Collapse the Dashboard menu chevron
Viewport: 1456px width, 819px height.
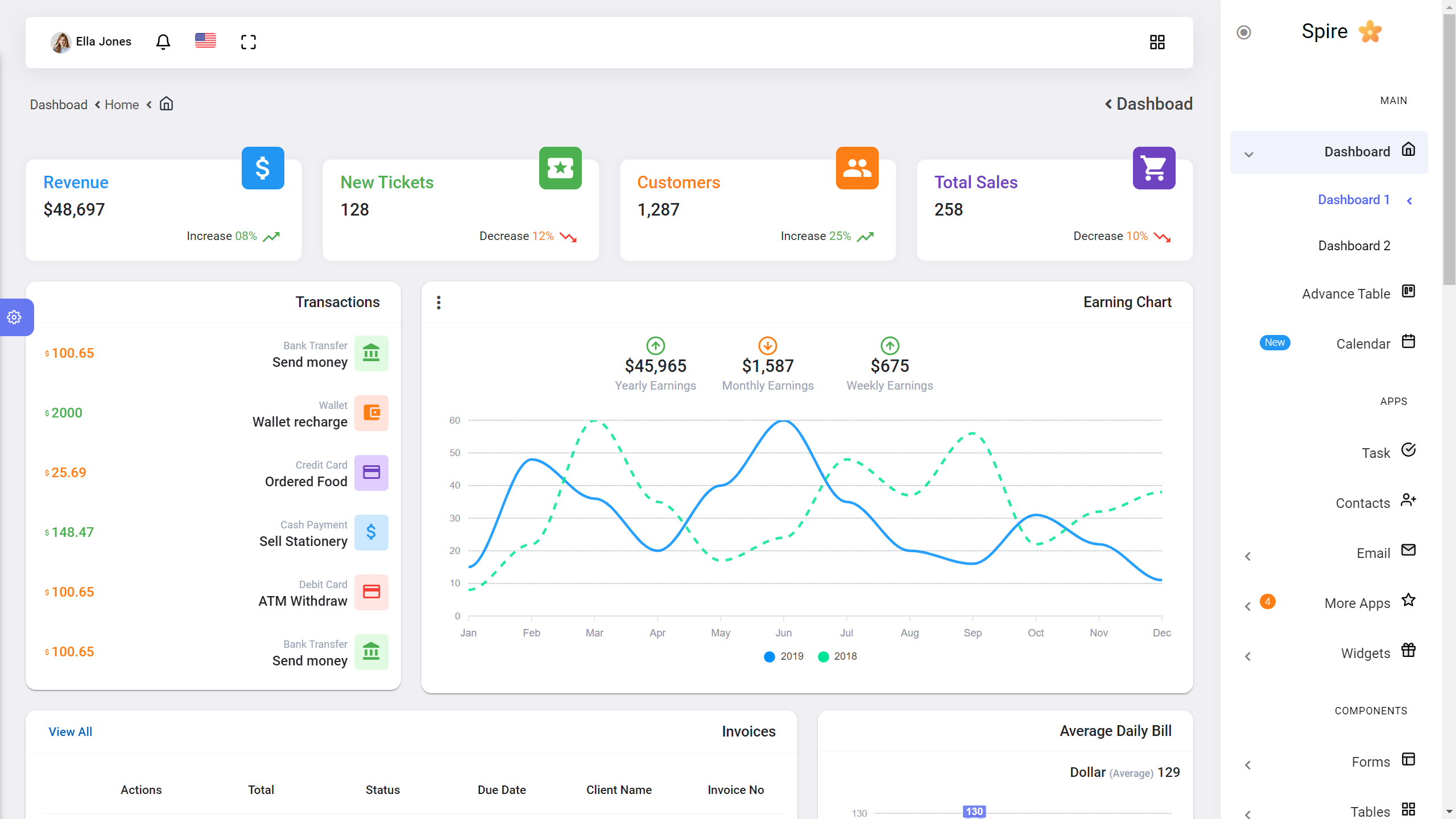(1248, 154)
